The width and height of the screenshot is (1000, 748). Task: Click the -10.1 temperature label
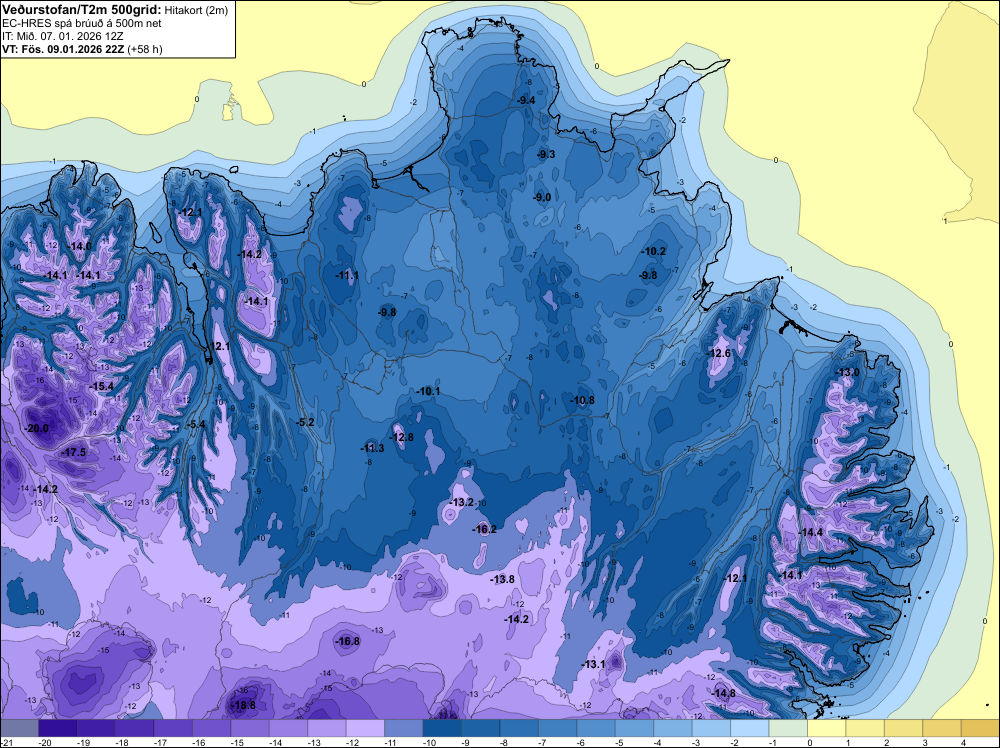pos(428,391)
